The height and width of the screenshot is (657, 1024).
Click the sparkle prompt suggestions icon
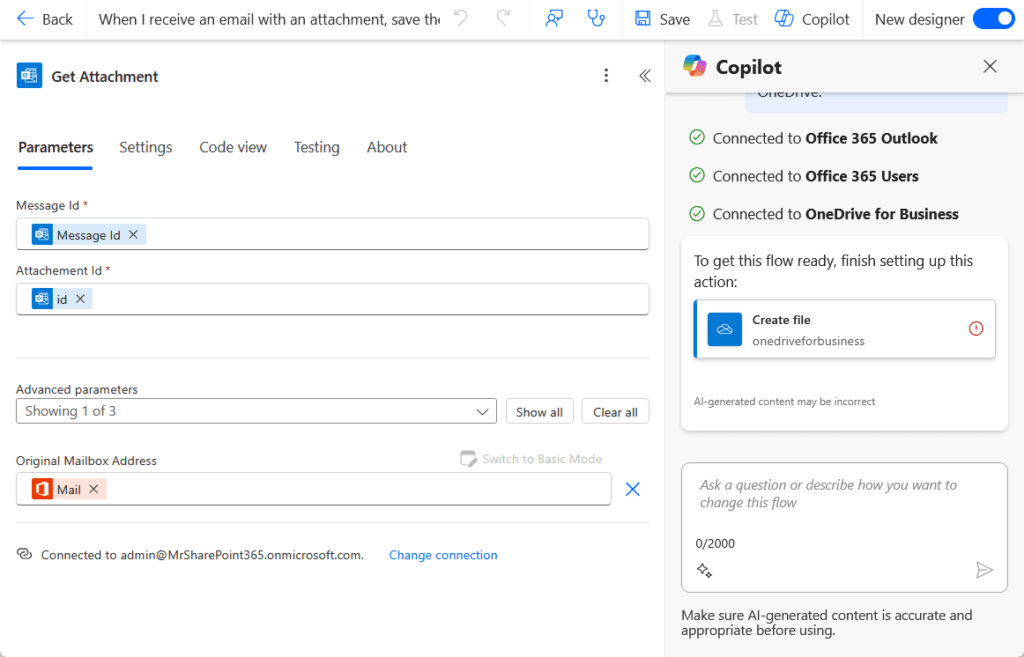[704, 570]
